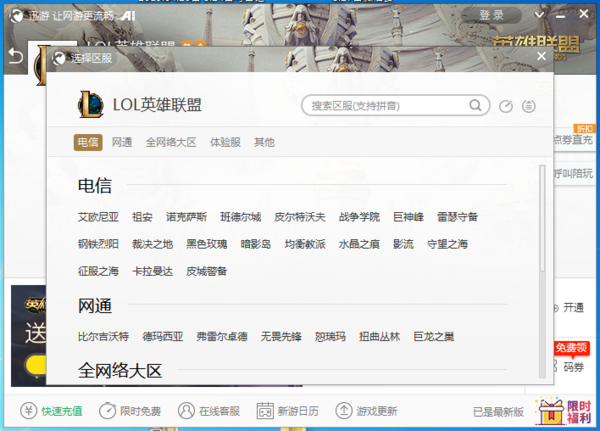600x431 pixels.
Task: Focus the 搜索区服 search field
Action: point(395,105)
